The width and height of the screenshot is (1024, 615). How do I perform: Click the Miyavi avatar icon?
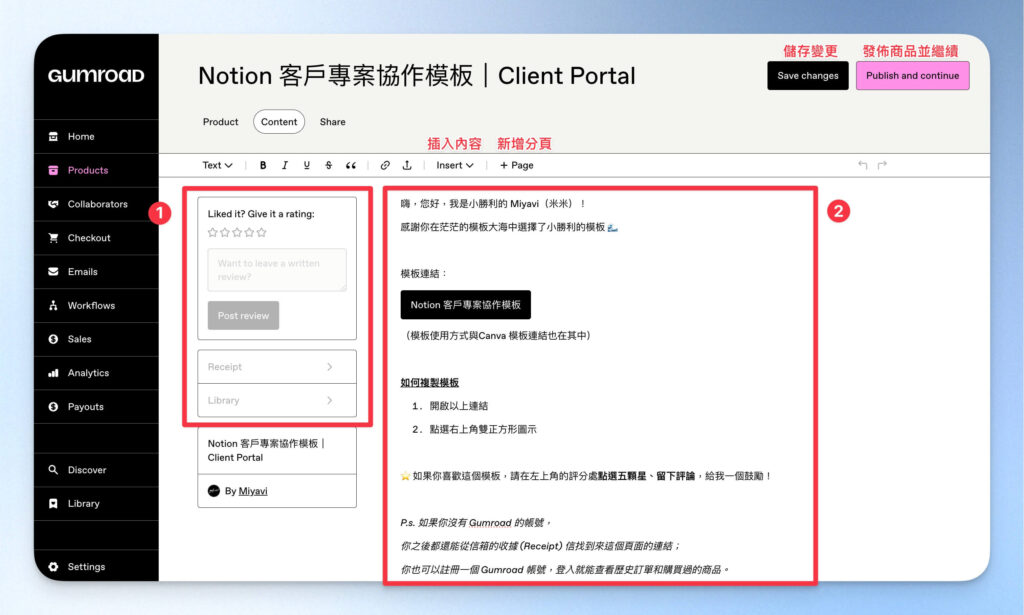pos(214,492)
